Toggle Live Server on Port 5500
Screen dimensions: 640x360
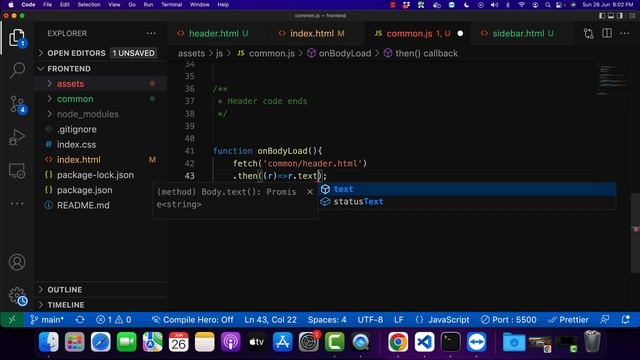pos(509,320)
